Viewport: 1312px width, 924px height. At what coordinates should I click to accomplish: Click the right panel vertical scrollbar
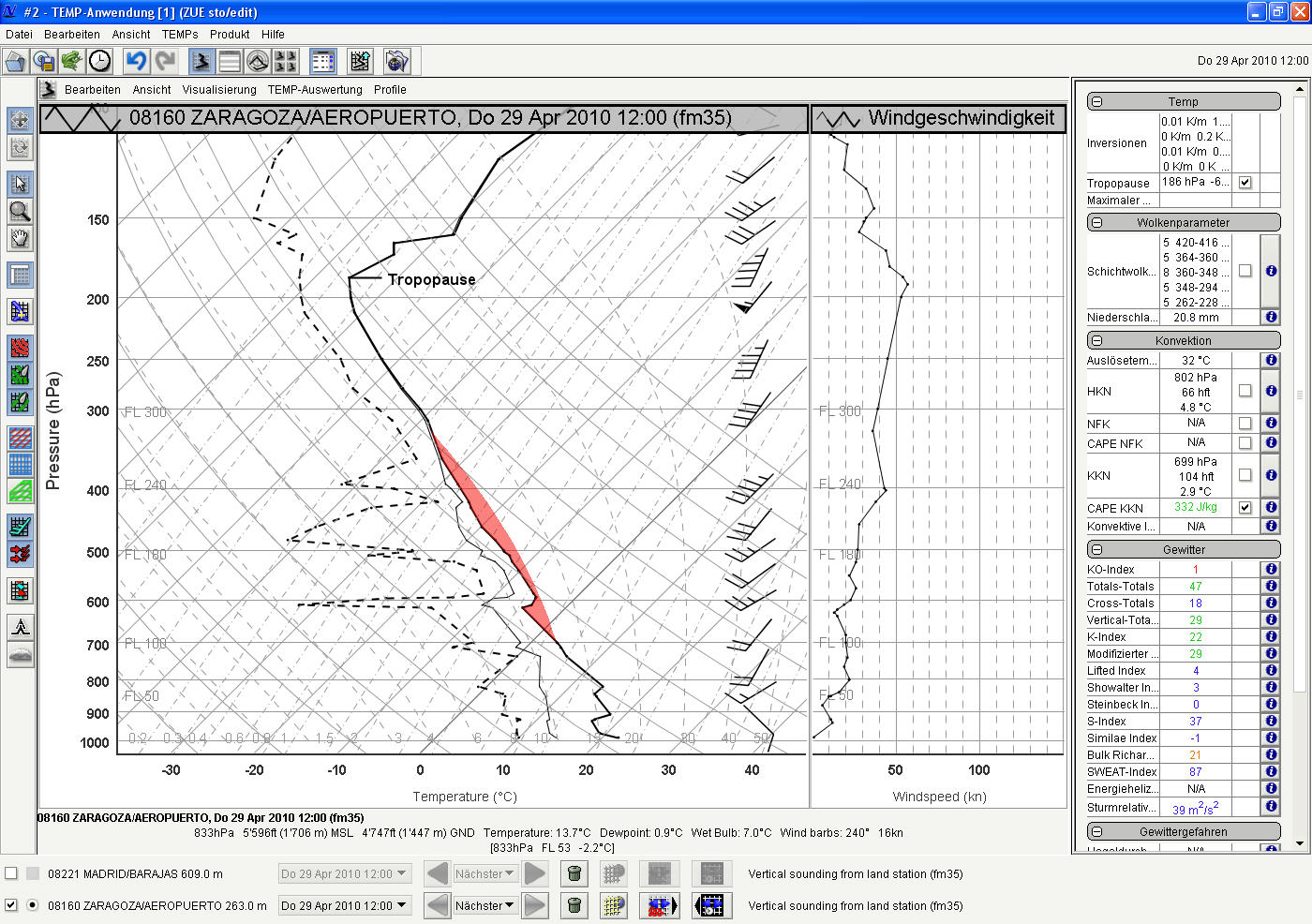tap(1299, 394)
